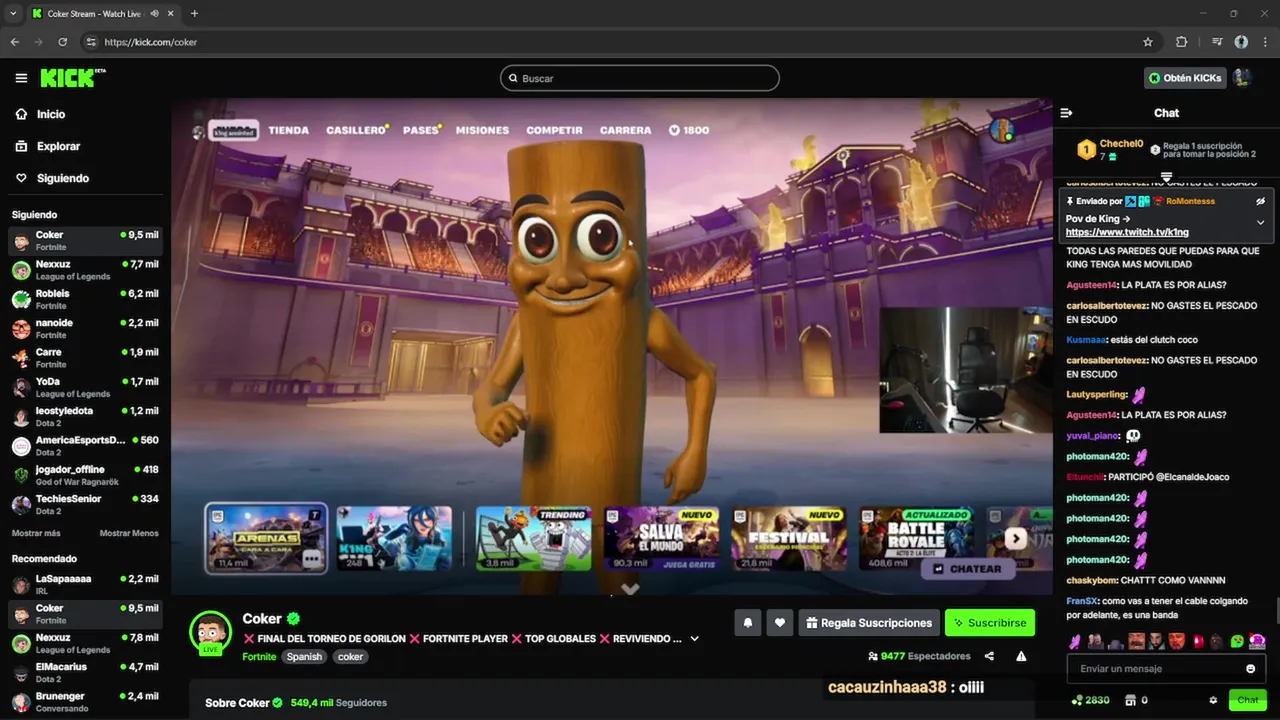Bookmark this page with the star icon
The height and width of the screenshot is (720, 1280).
[x=1148, y=42]
